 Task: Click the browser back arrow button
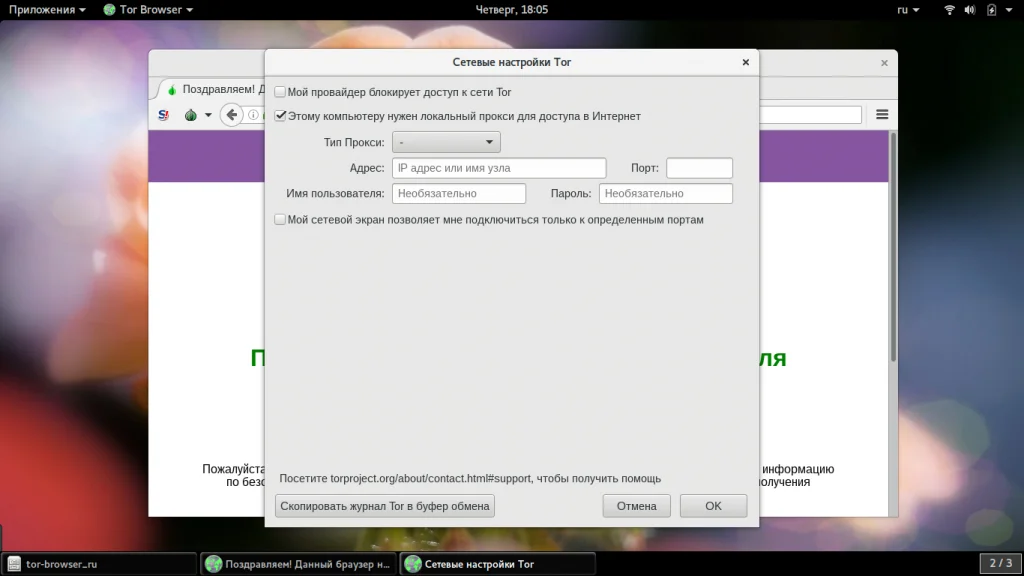click(231, 115)
